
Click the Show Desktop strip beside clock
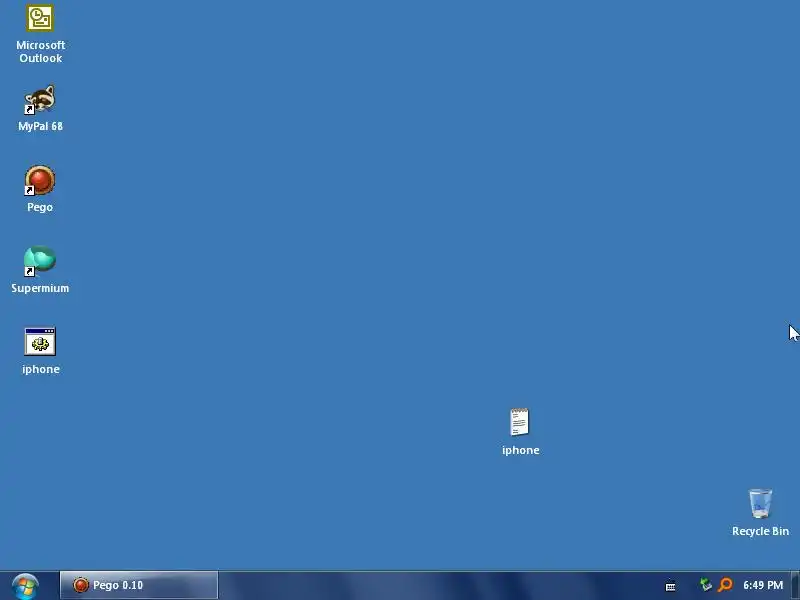click(x=796, y=585)
